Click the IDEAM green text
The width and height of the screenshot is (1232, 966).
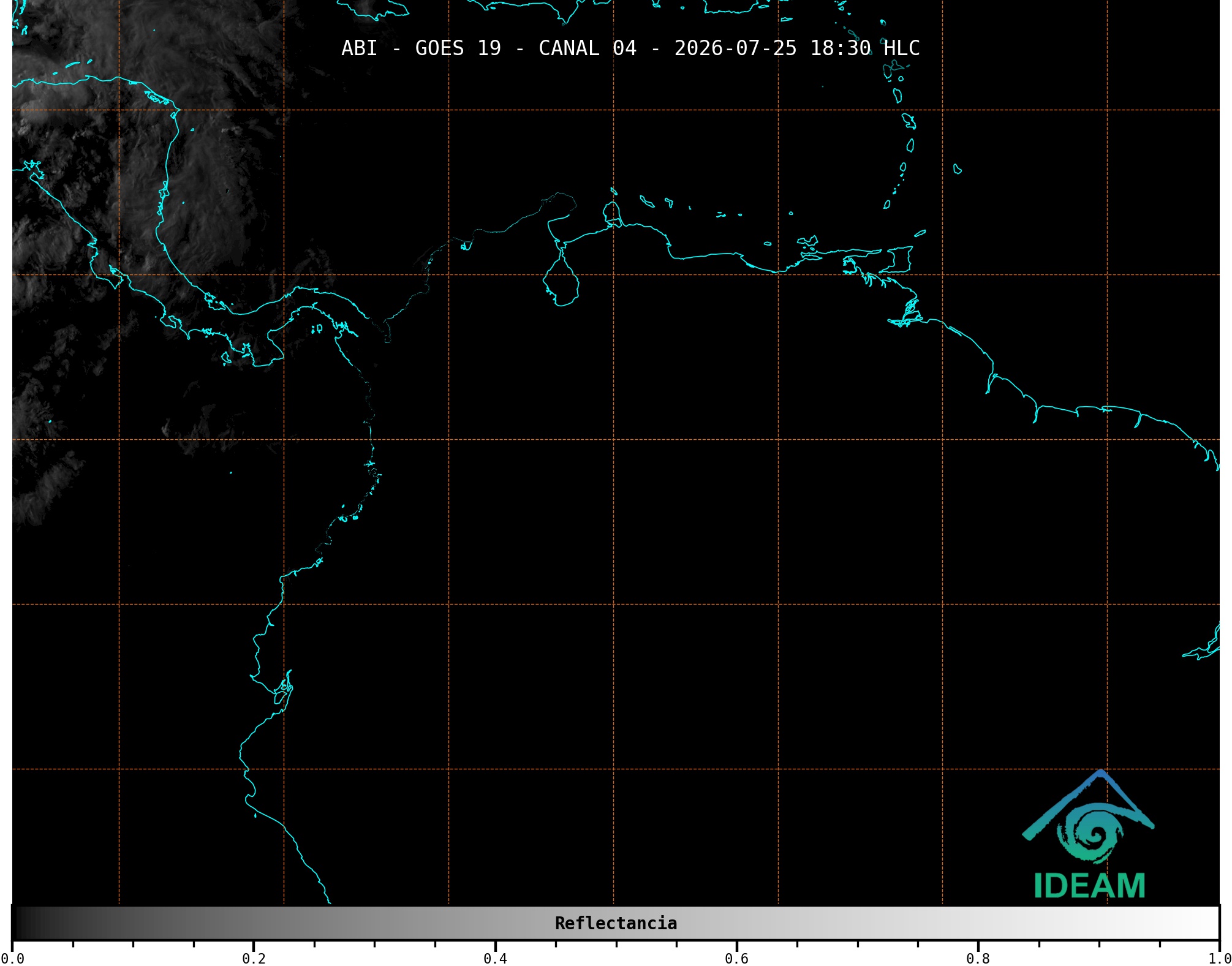(1089, 886)
